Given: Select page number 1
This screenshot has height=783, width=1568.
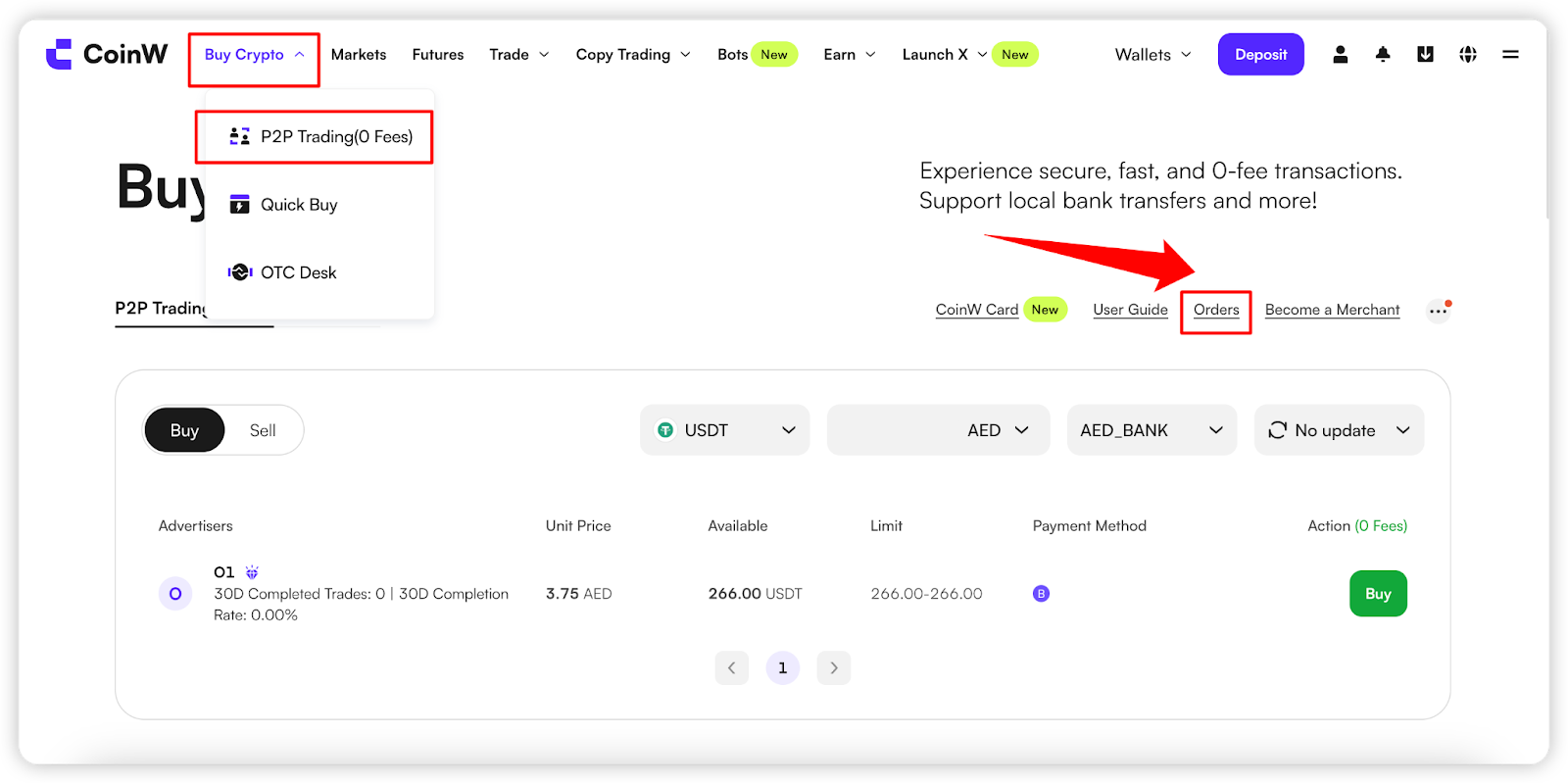Looking at the screenshot, I should tap(782, 667).
